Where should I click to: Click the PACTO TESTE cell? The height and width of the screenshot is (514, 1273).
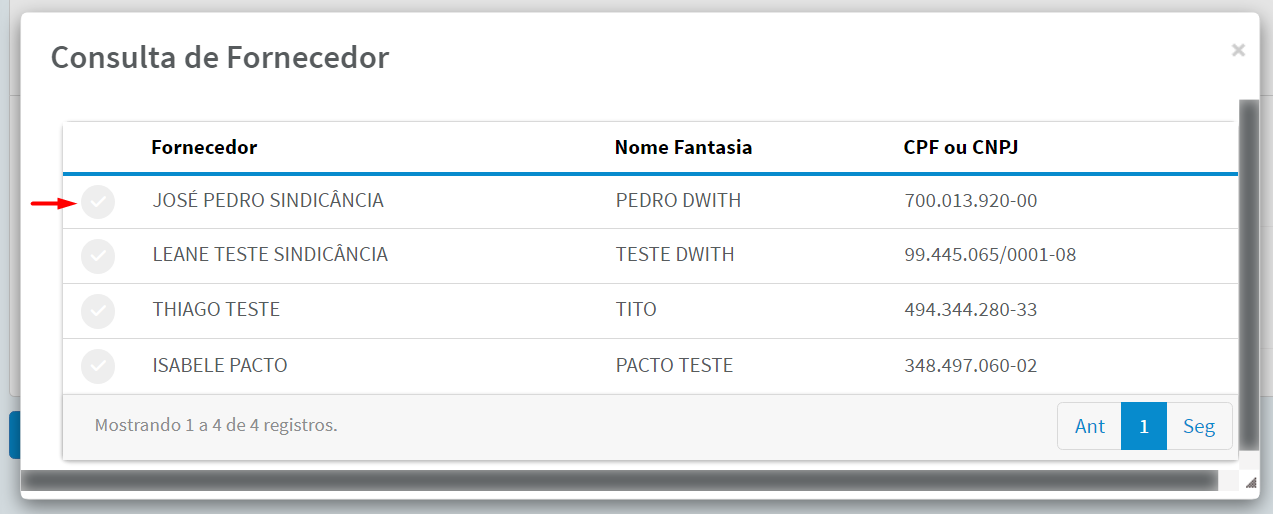[x=674, y=365]
